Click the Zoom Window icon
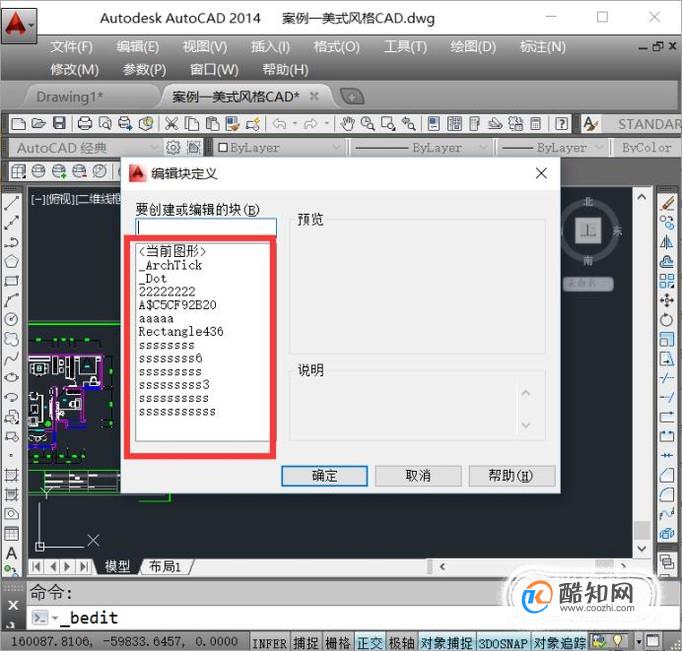682x651 pixels. click(x=388, y=124)
